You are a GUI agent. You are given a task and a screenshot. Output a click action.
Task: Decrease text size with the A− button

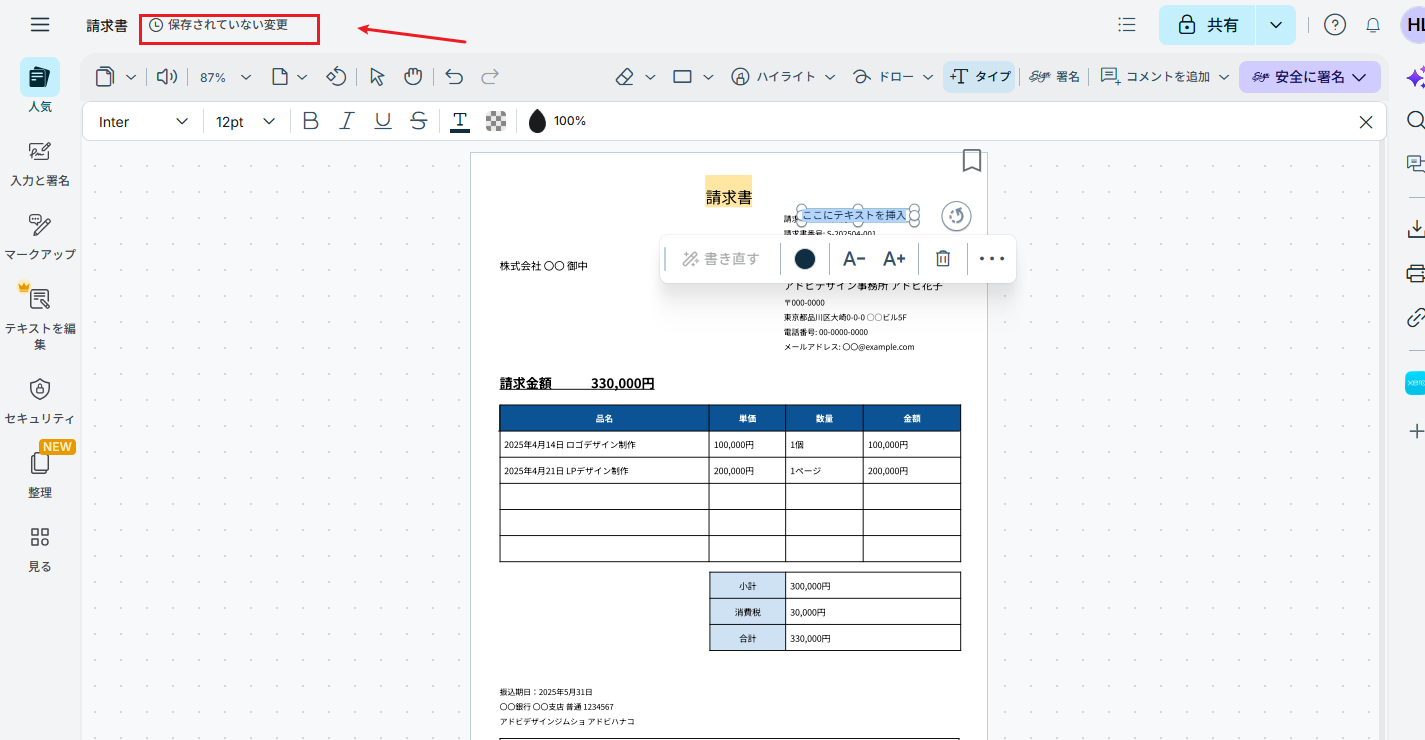click(x=854, y=259)
